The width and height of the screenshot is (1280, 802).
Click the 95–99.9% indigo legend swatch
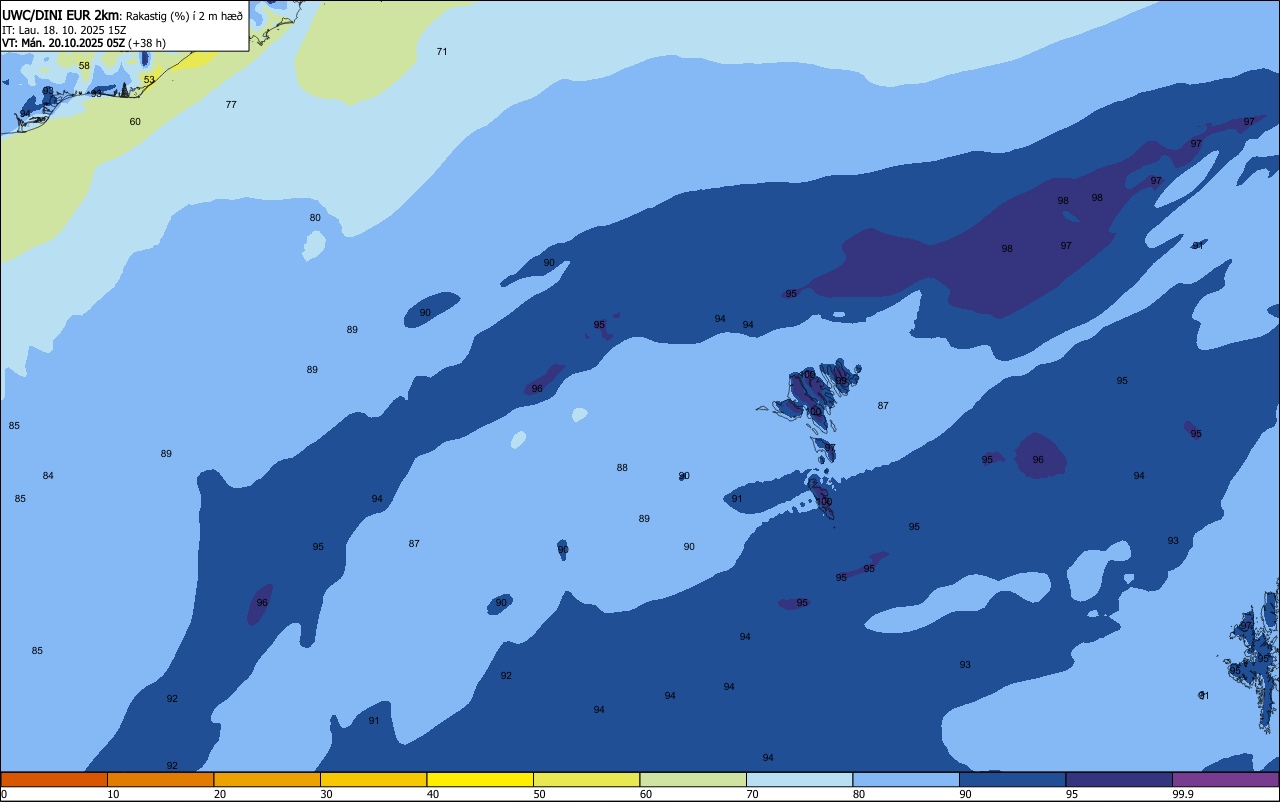click(1119, 779)
